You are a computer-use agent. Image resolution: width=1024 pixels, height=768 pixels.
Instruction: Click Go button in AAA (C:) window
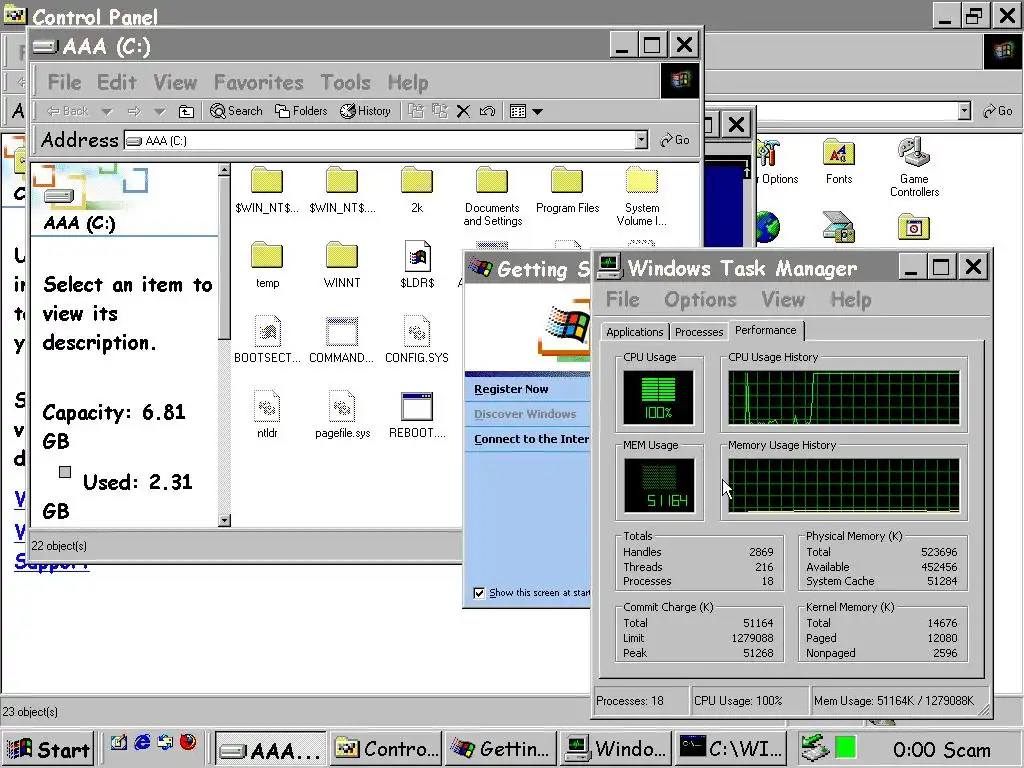(675, 140)
